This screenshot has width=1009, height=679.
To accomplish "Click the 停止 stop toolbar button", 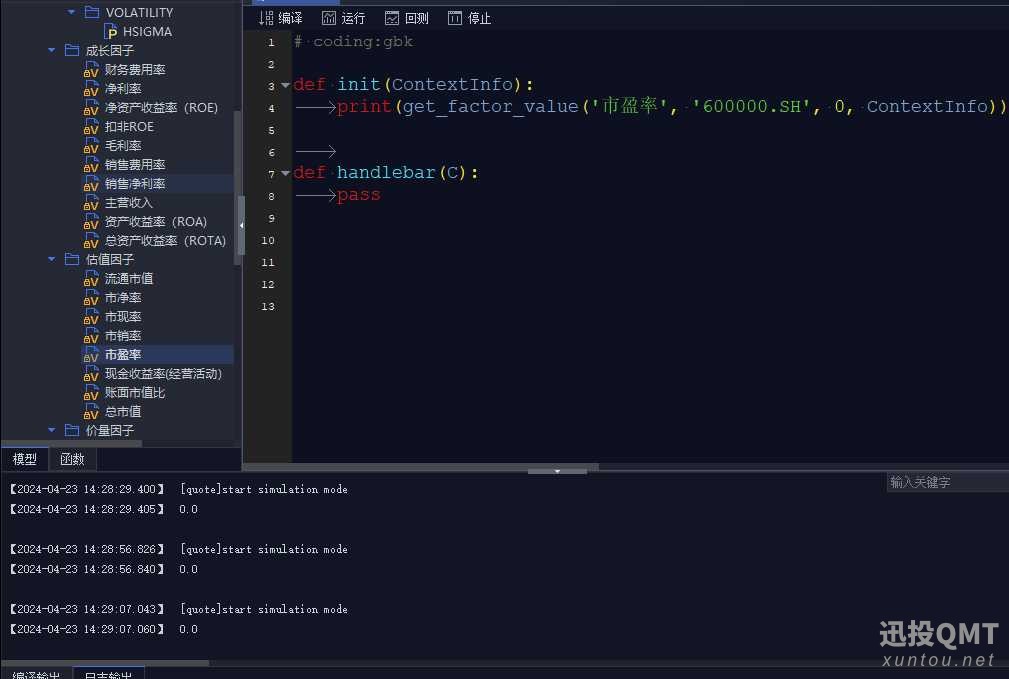I will (469, 18).
